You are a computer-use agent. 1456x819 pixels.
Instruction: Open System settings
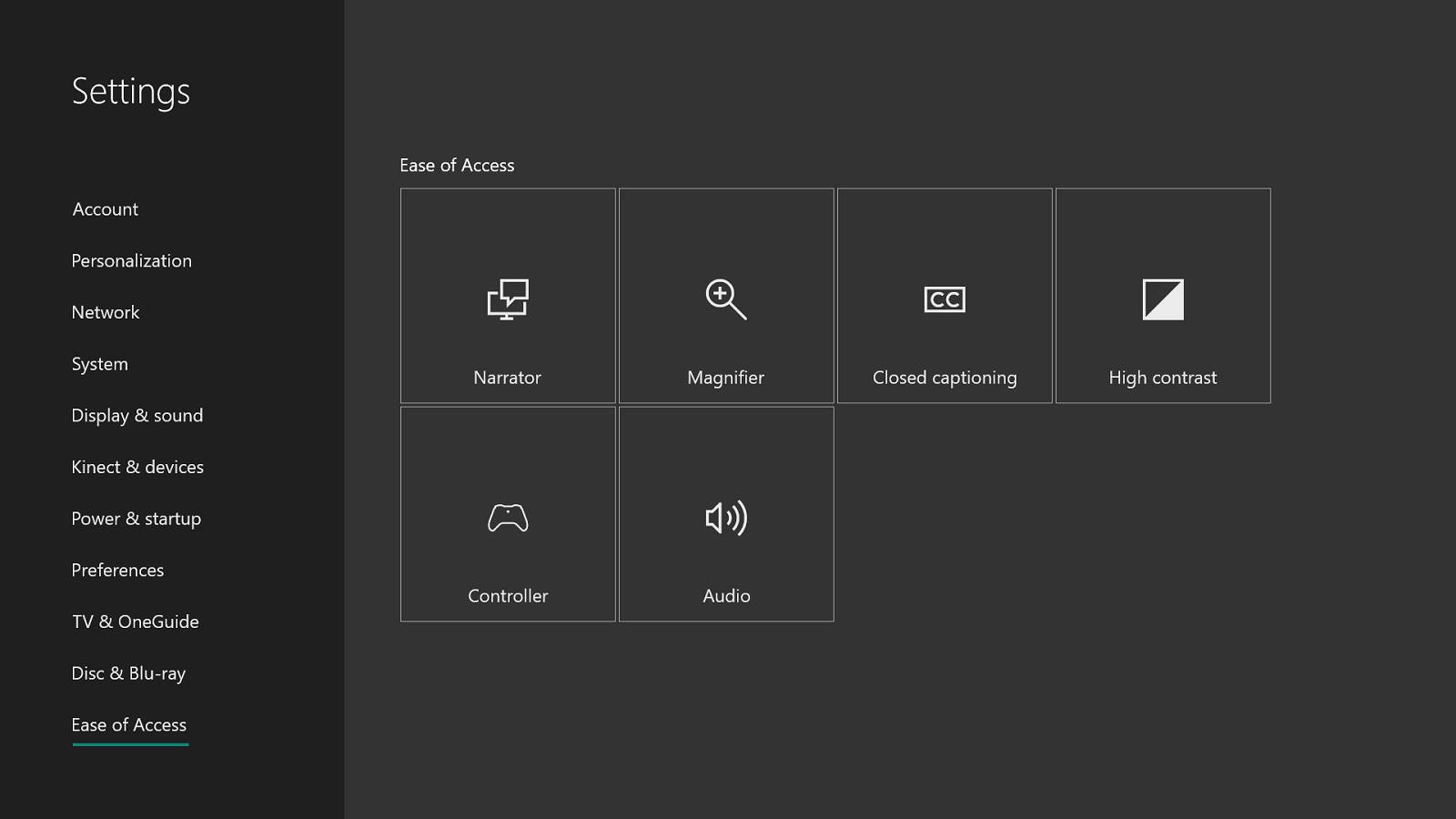[x=99, y=363]
